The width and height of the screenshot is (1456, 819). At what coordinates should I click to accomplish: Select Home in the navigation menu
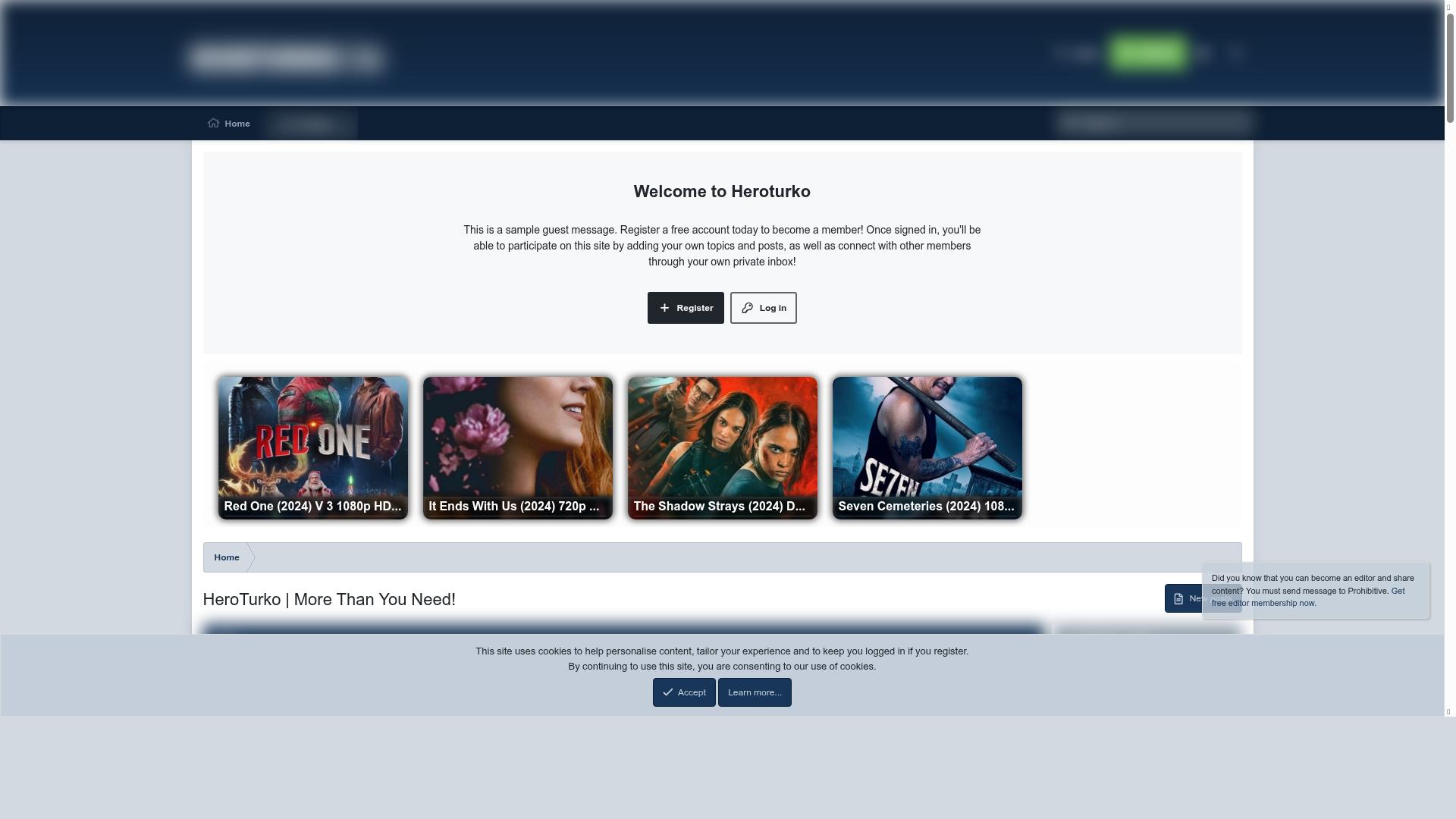pyautogui.click(x=237, y=123)
